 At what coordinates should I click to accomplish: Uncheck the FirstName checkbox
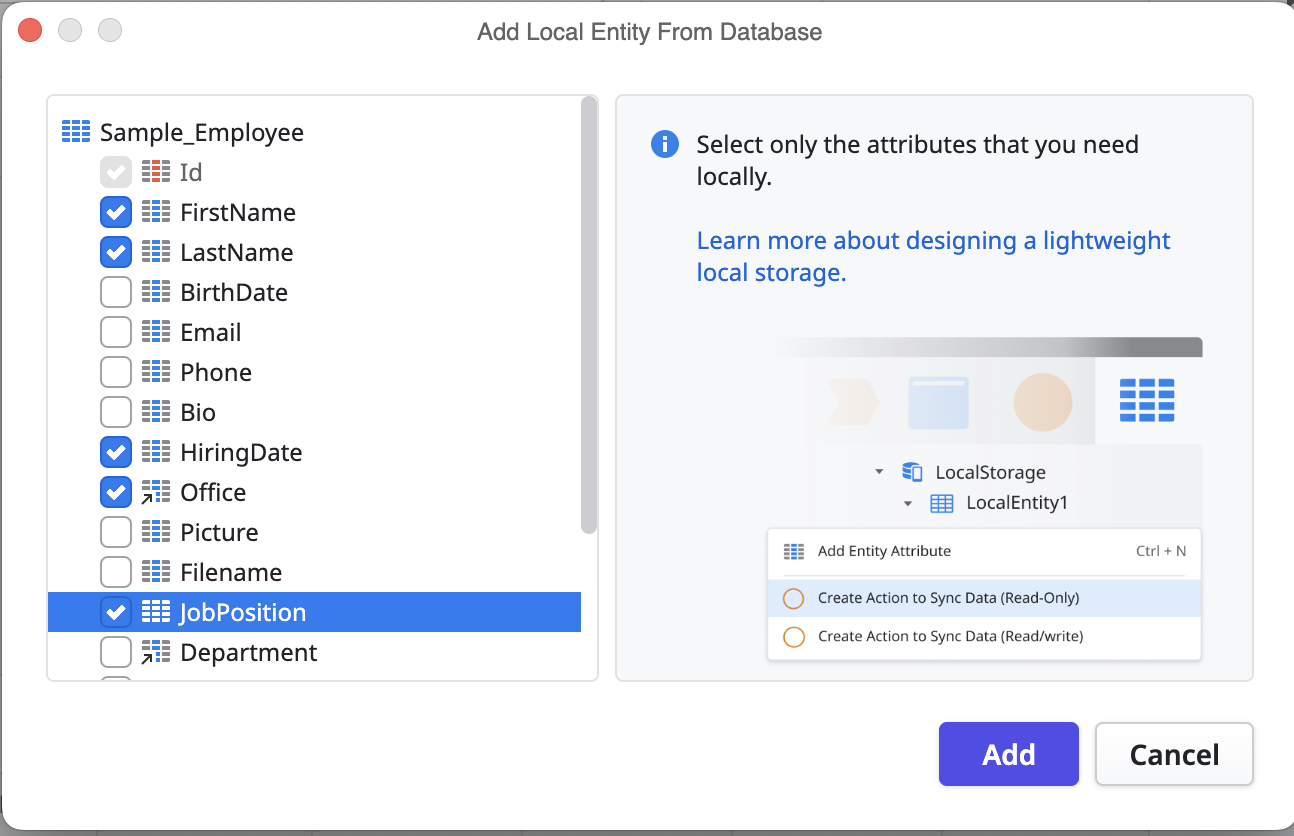[x=116, y=212]
